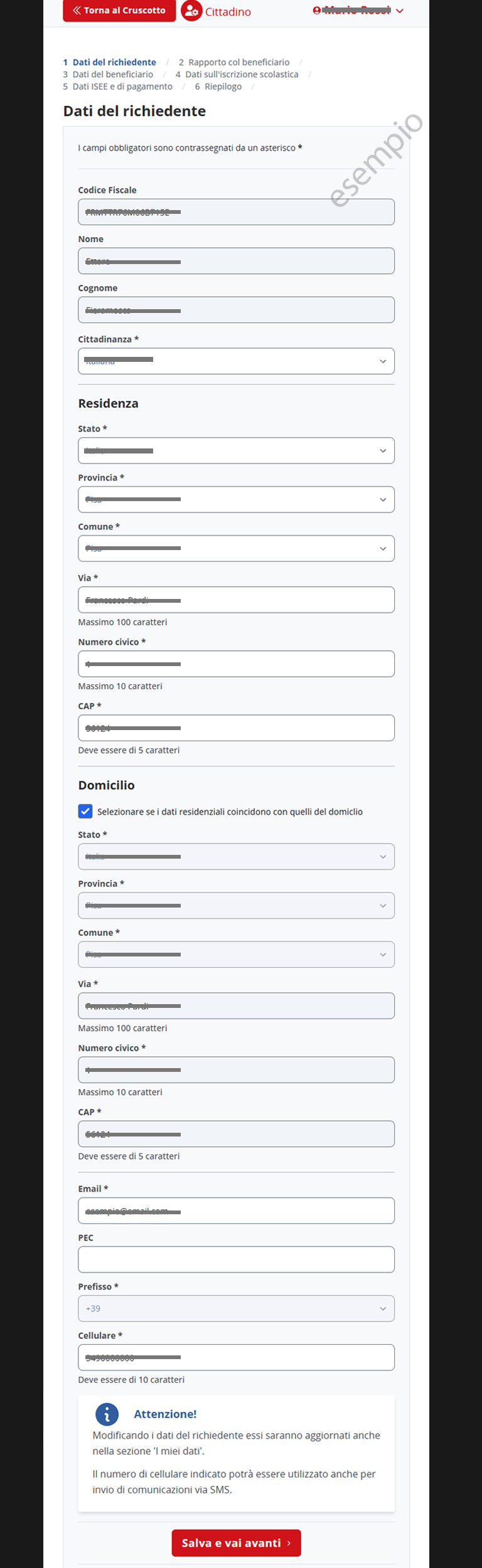
Task: Open the Residenza Stato dropdown
Action: 236,451
